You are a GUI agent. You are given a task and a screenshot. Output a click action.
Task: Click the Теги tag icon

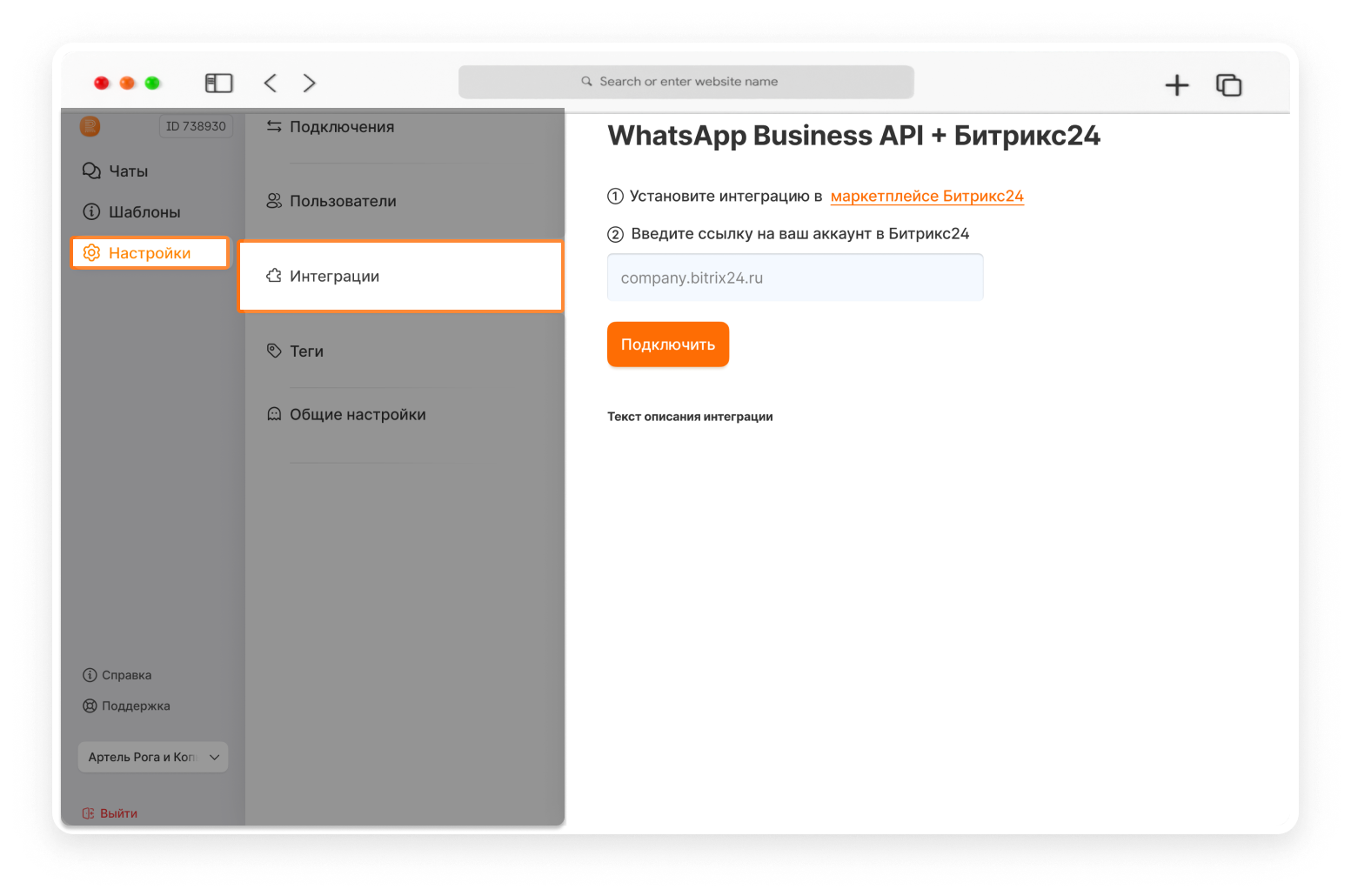click(274, 351)
